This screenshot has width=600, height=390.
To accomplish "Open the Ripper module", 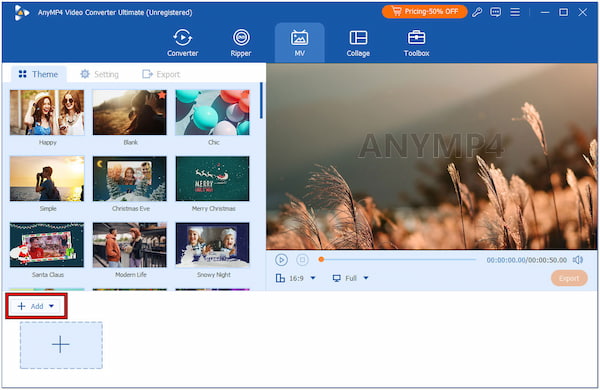I will [x=241, y=43].
